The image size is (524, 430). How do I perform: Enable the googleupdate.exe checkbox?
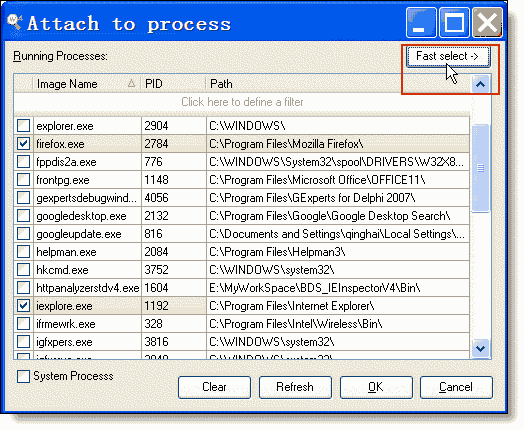(23, 234)
